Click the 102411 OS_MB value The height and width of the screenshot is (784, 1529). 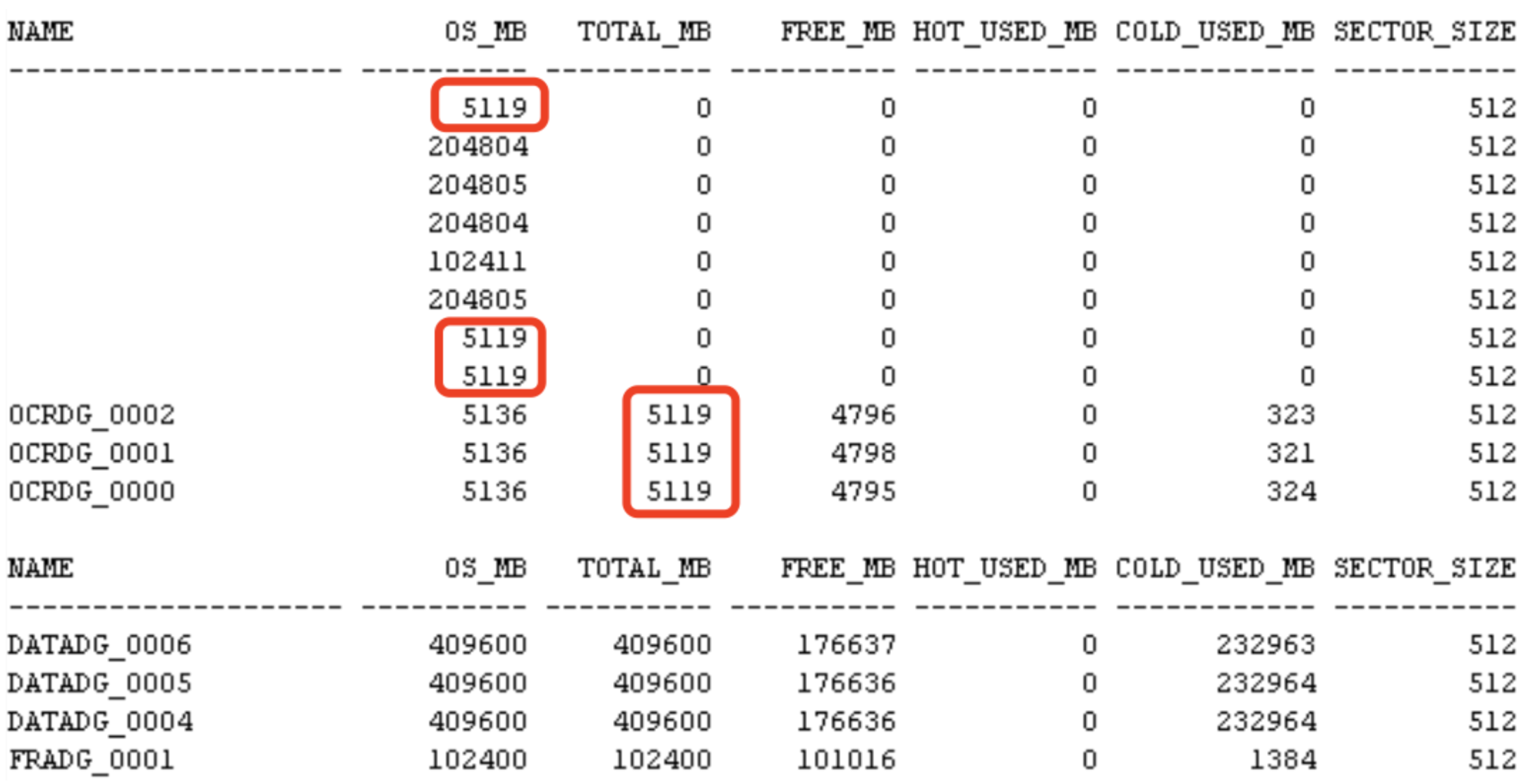[x=477, y=261]
